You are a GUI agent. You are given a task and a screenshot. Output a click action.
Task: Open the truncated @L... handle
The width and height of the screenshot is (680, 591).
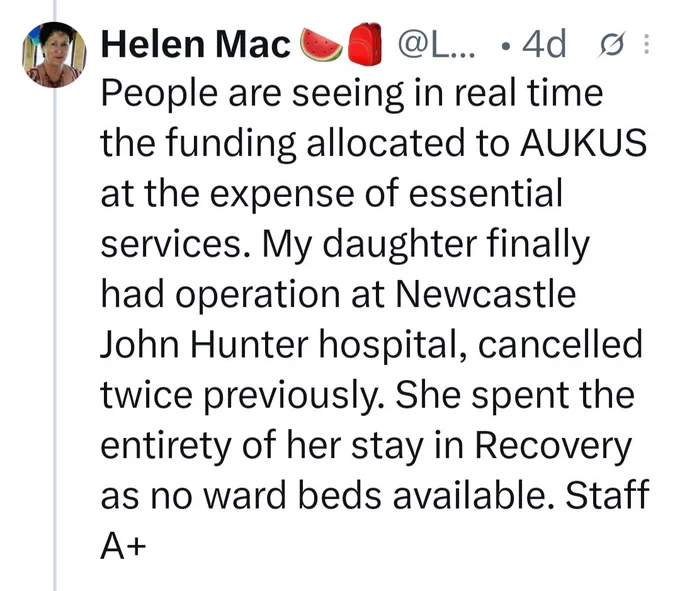437,44
